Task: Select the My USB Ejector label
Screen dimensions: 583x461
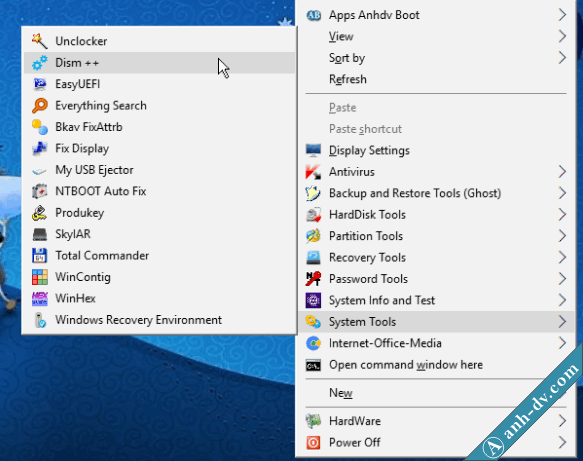Action: [x=94, y=170]
